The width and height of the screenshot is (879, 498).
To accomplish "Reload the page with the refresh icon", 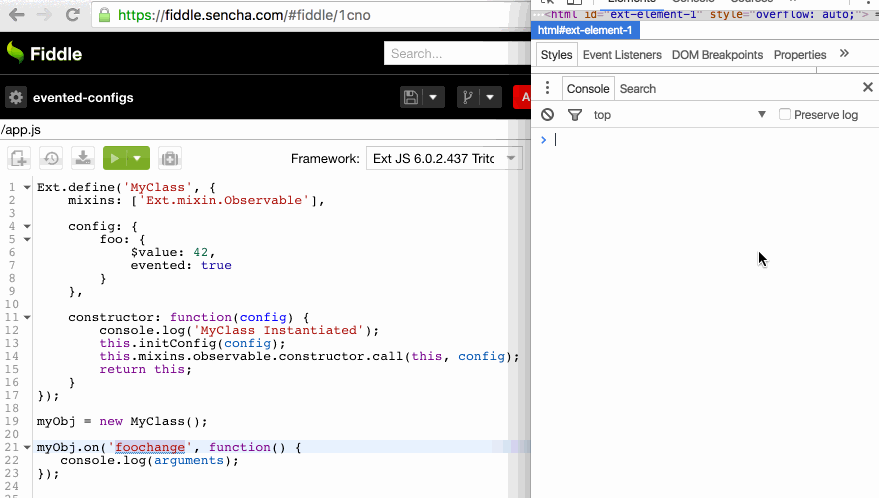I will click(x=72, y=15).
